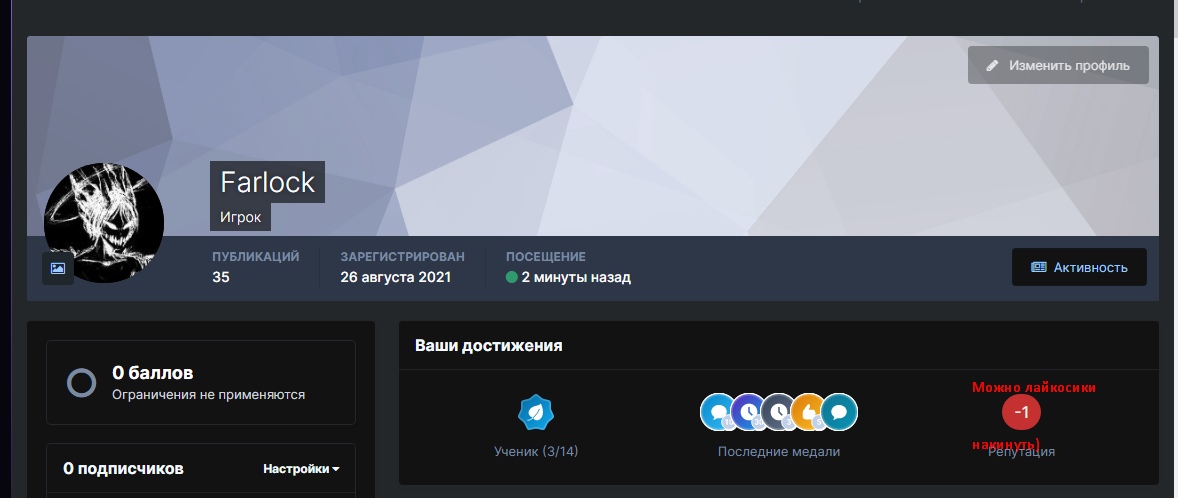Click the last teal speech-bubble medal
1178x498 pixels.
[x=839, y=411]
